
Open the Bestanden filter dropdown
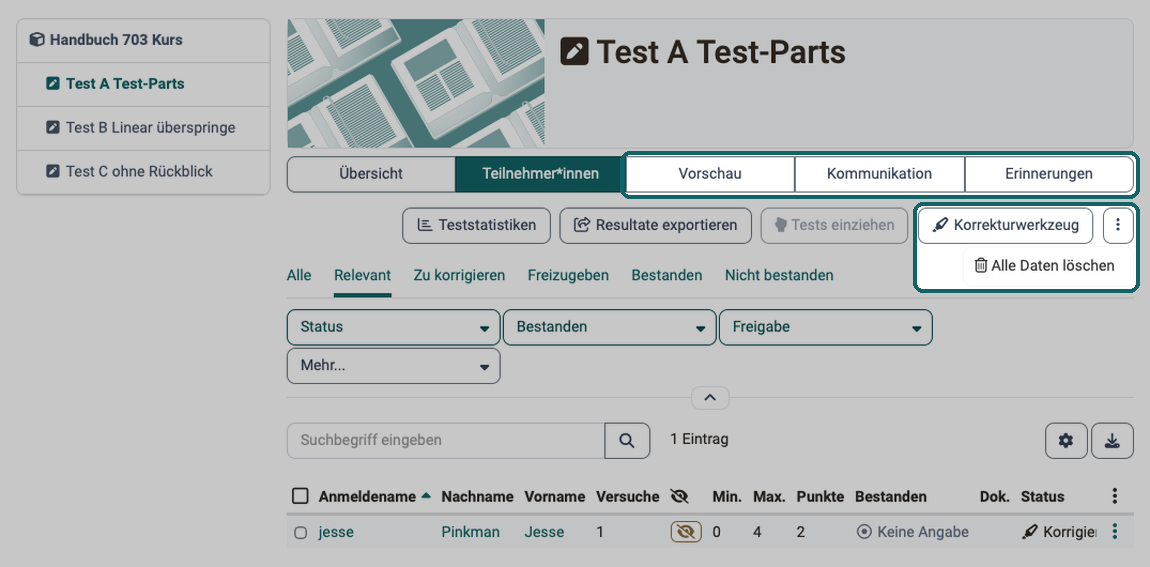coord(609,327)
